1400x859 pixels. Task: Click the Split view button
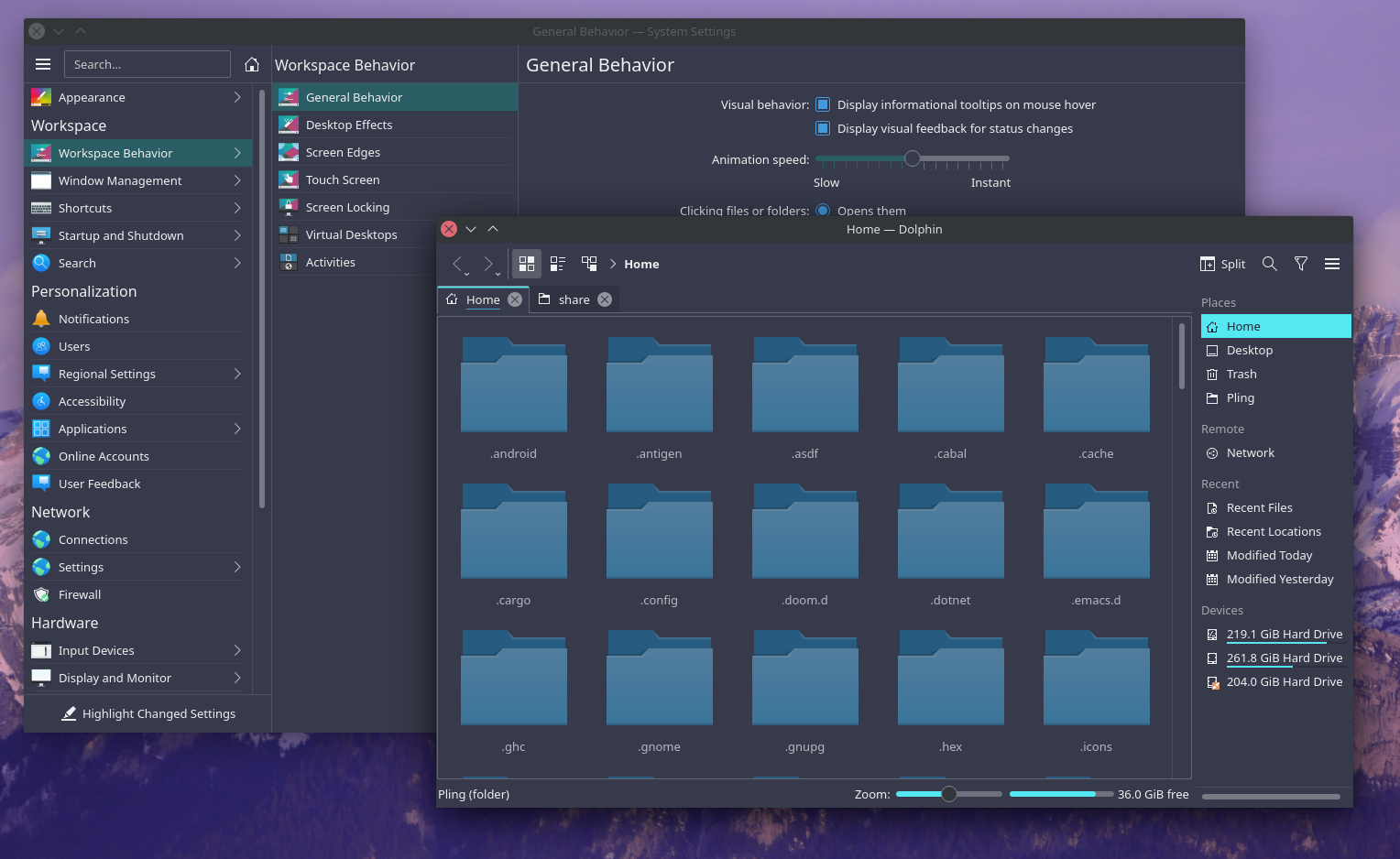(1223, 264)
